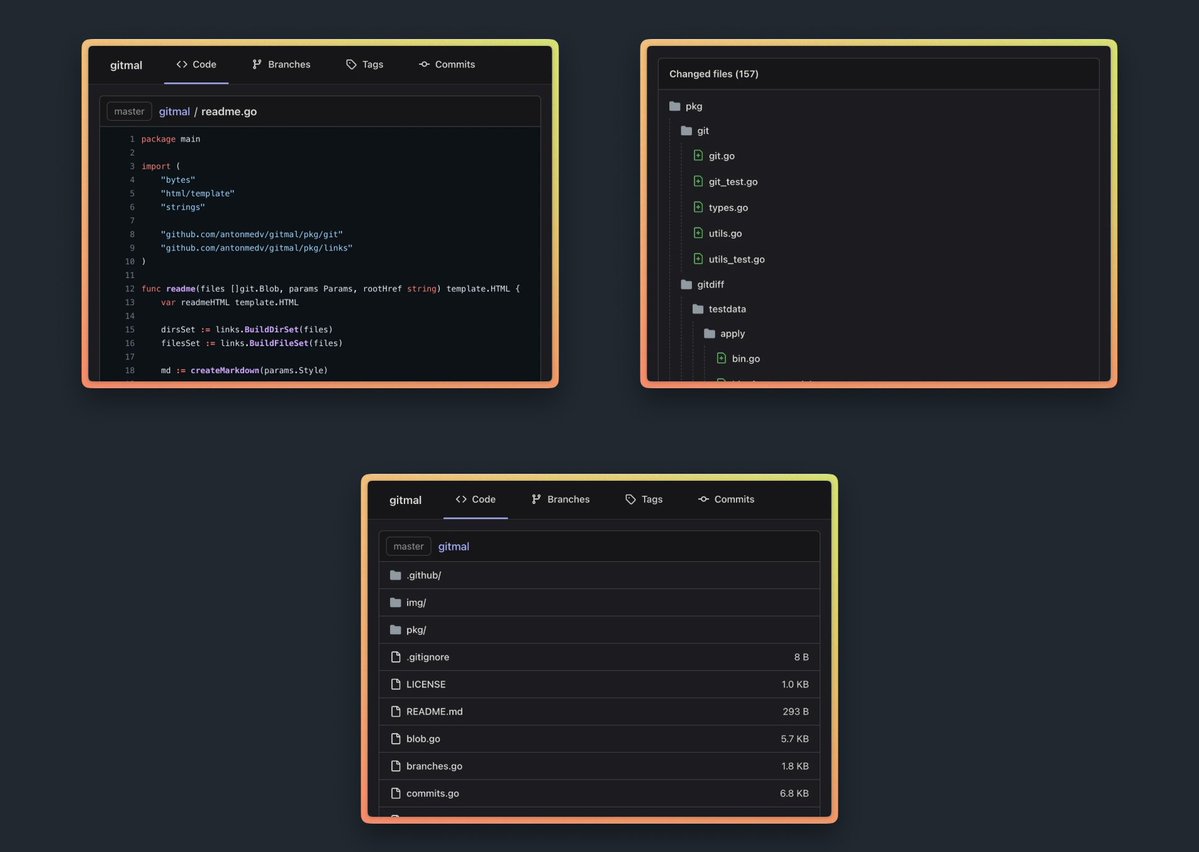Click the folder icon beside gitdiff
1199x852 pixels.
pos(686,284)
